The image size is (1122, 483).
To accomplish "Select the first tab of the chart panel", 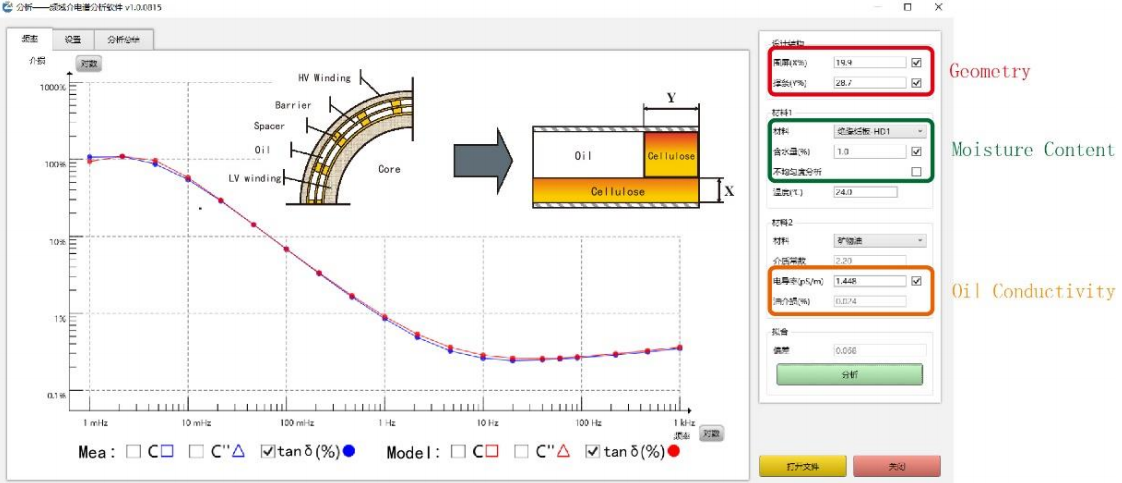I will coord(30,39).
